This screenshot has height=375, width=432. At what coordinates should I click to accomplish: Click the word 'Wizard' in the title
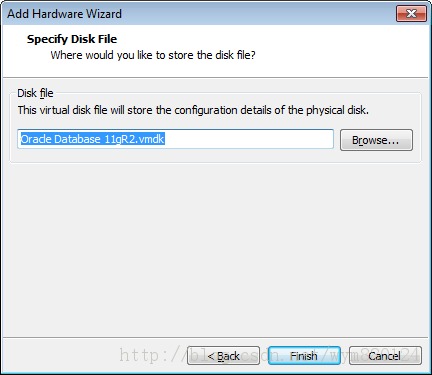[104, 14]
